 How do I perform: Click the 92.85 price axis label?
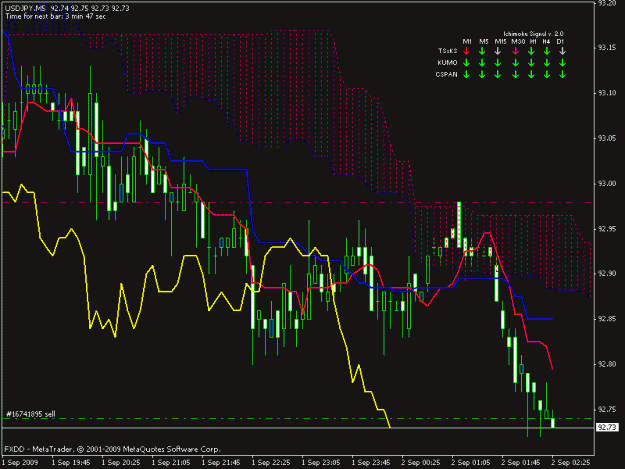pyautogui.click(x=607, y=319)
